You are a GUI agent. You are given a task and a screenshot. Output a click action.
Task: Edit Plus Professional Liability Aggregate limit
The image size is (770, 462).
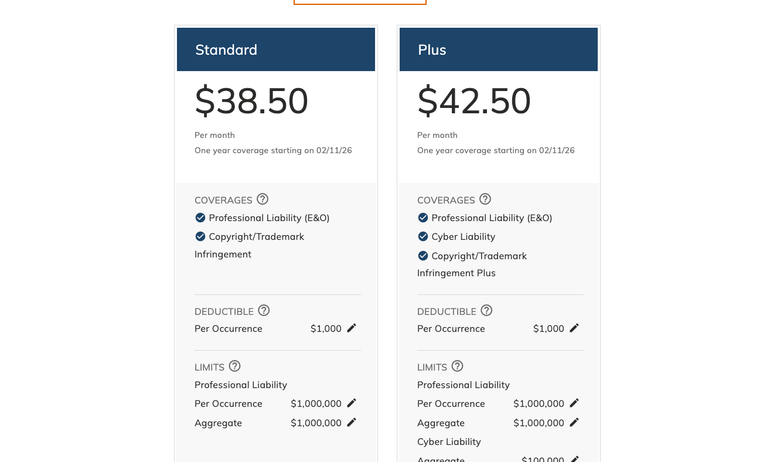574,422
